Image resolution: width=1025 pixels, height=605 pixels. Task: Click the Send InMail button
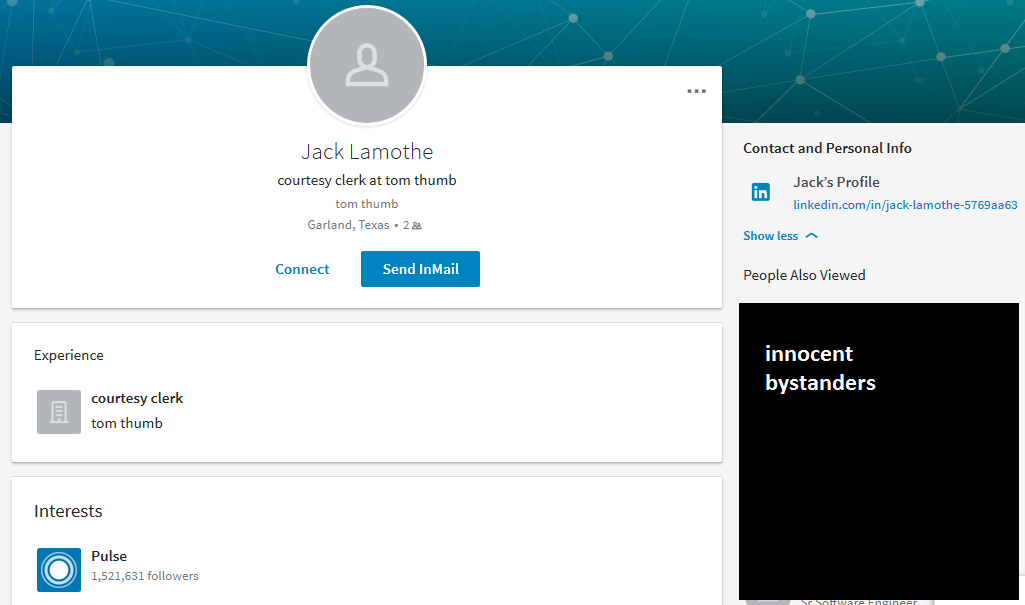click(x=420, y=269)
